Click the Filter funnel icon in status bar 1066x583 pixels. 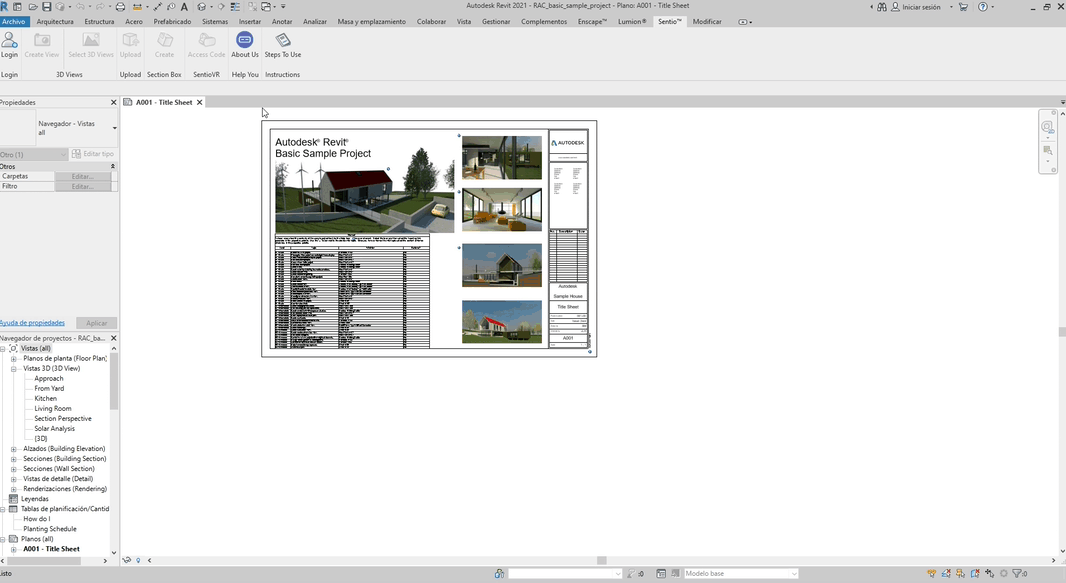(1017, 573)
